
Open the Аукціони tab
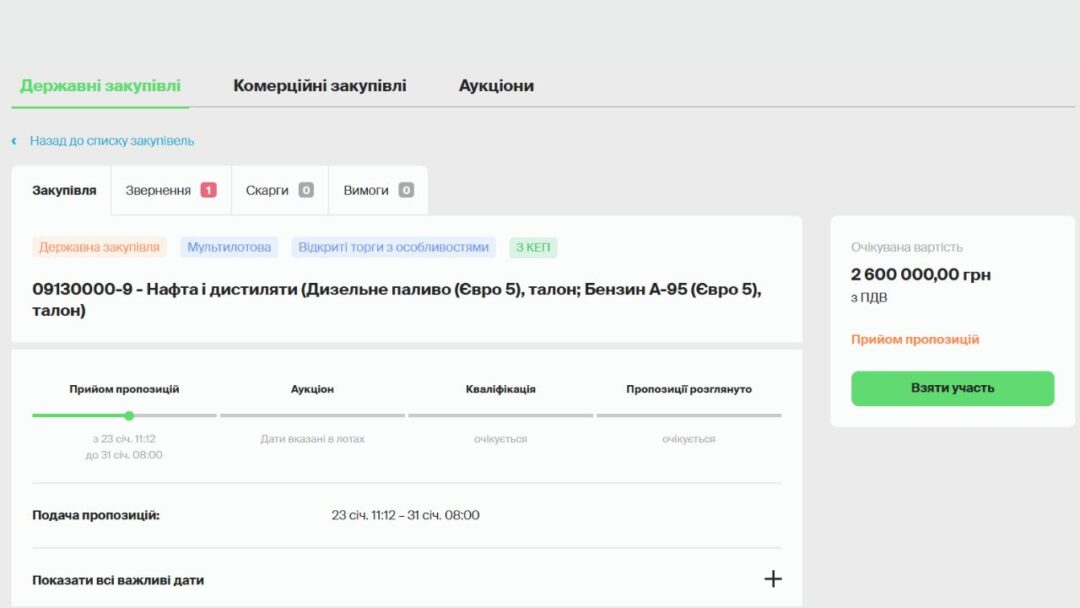click(496, 85)
